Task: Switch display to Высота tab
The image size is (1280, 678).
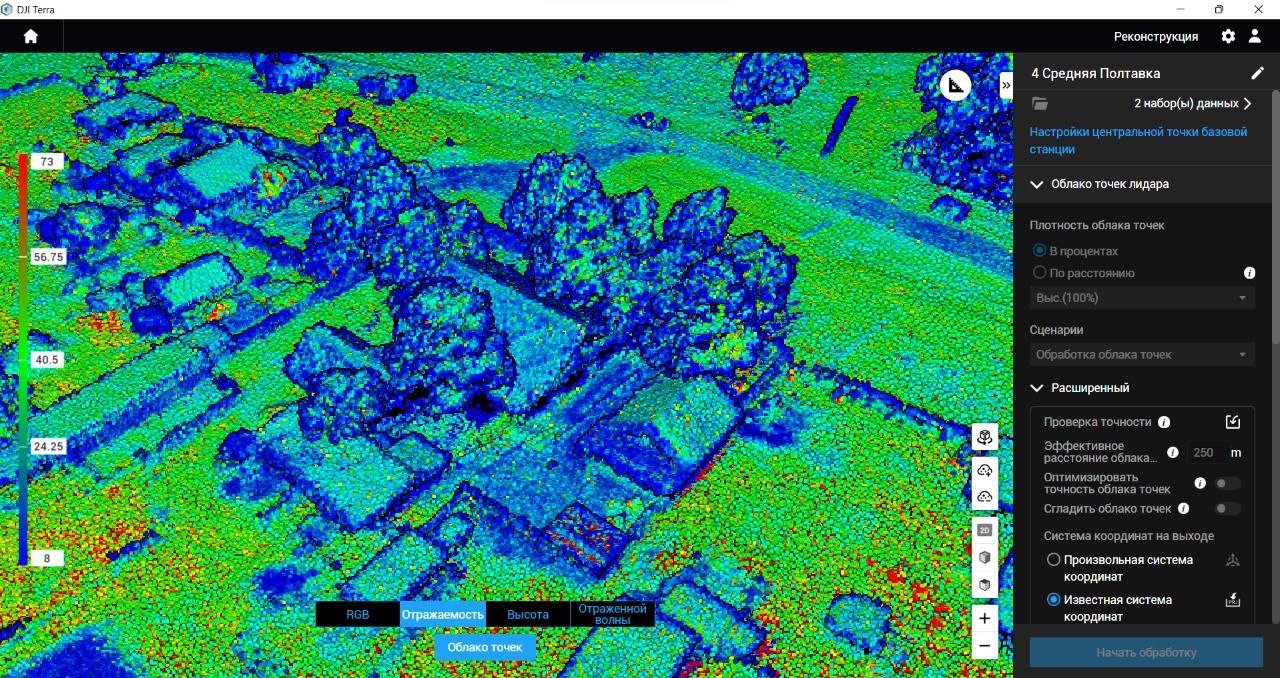Action: click(528, 614)
